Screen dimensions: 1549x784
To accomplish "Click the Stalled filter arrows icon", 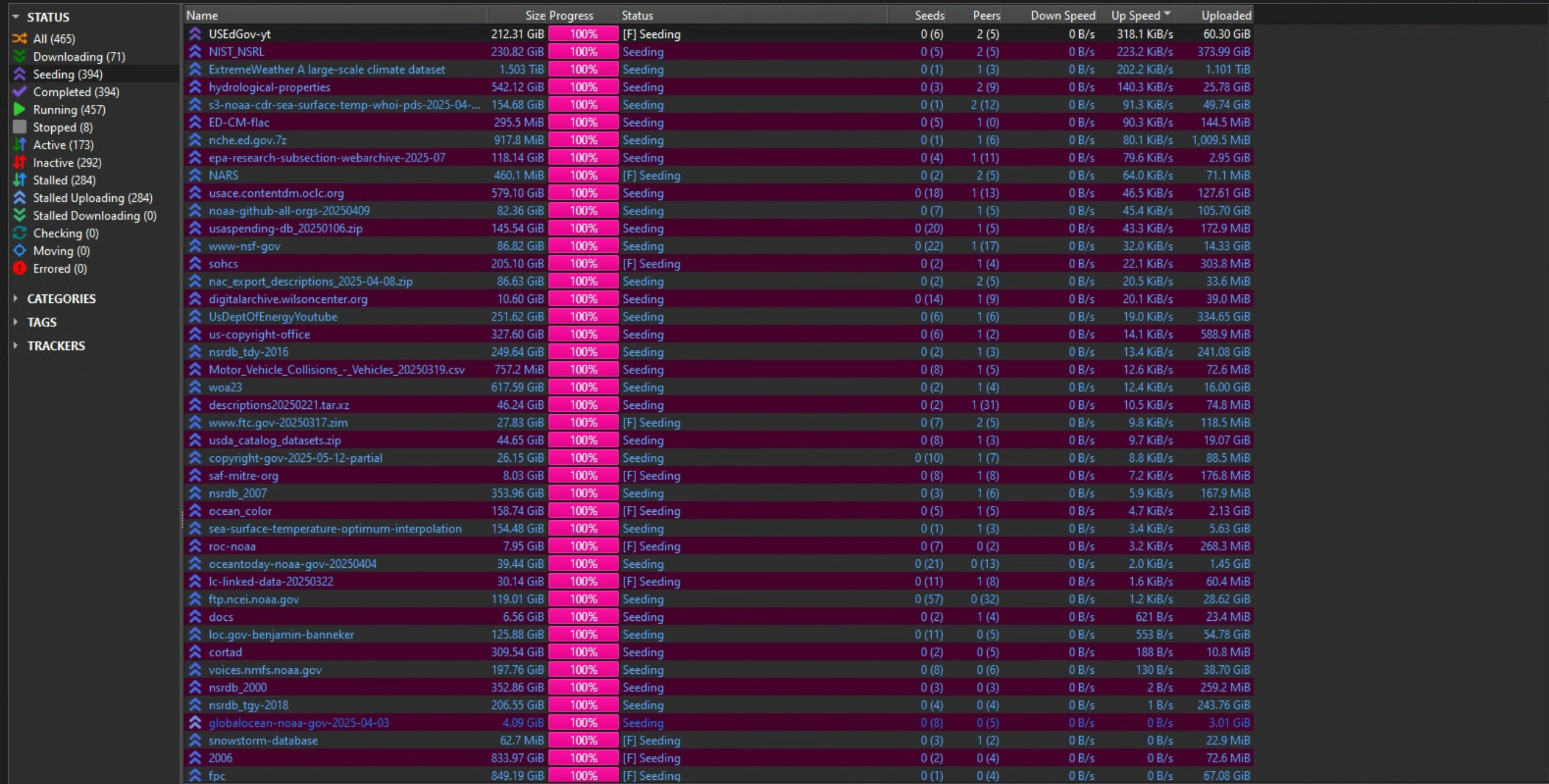I will (x=19, y=180).
